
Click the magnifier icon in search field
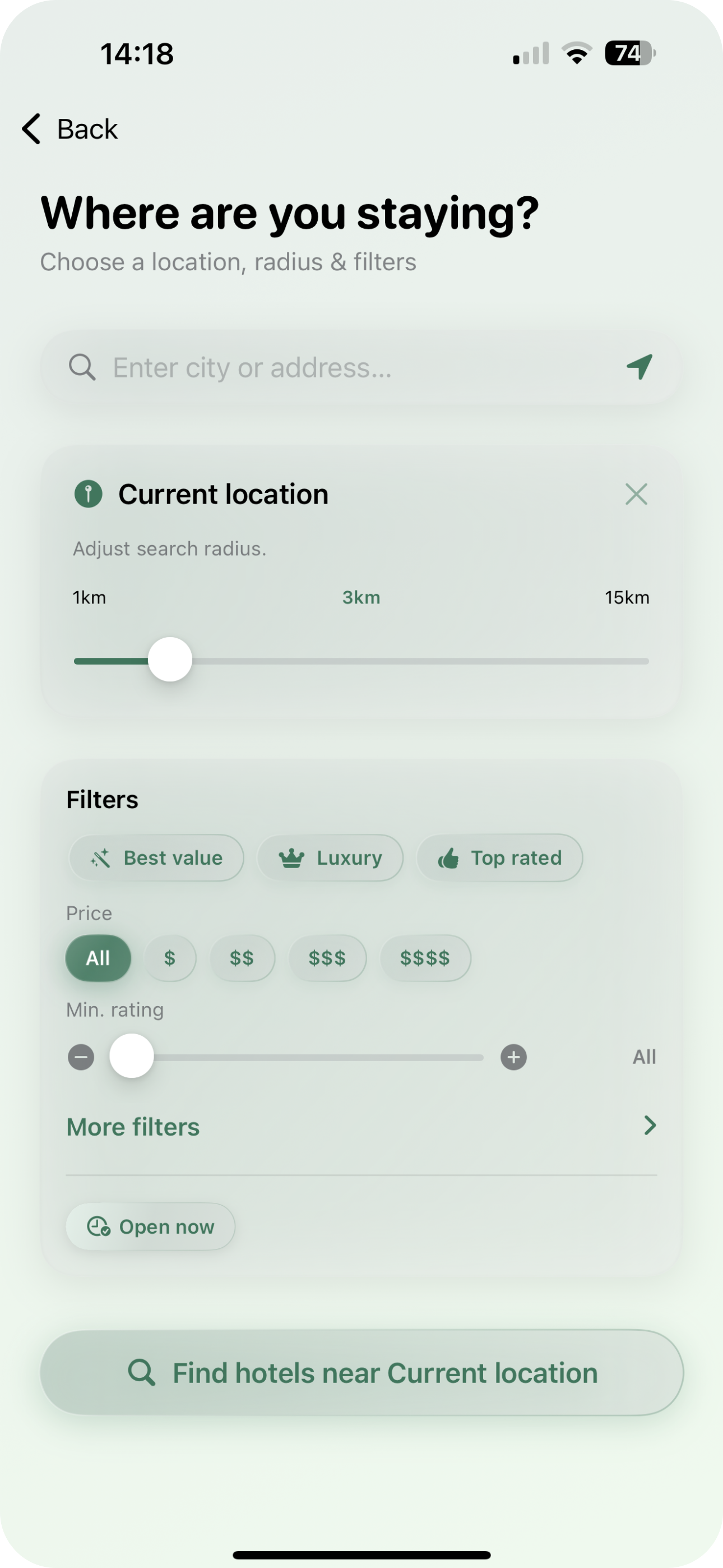[82, 368]
